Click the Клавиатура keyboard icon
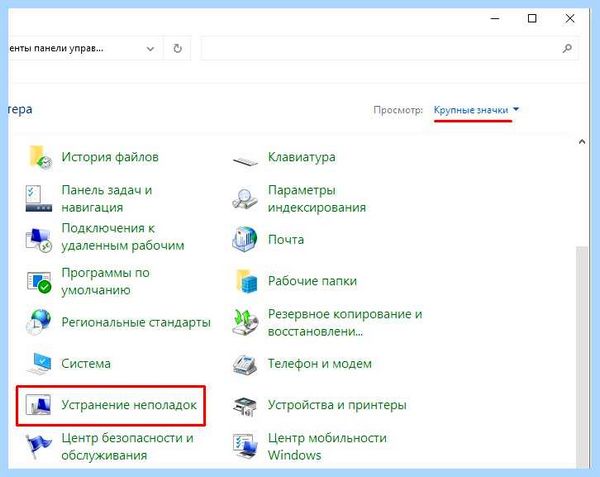Screen dimensions: 600x477 coord(245,161)
